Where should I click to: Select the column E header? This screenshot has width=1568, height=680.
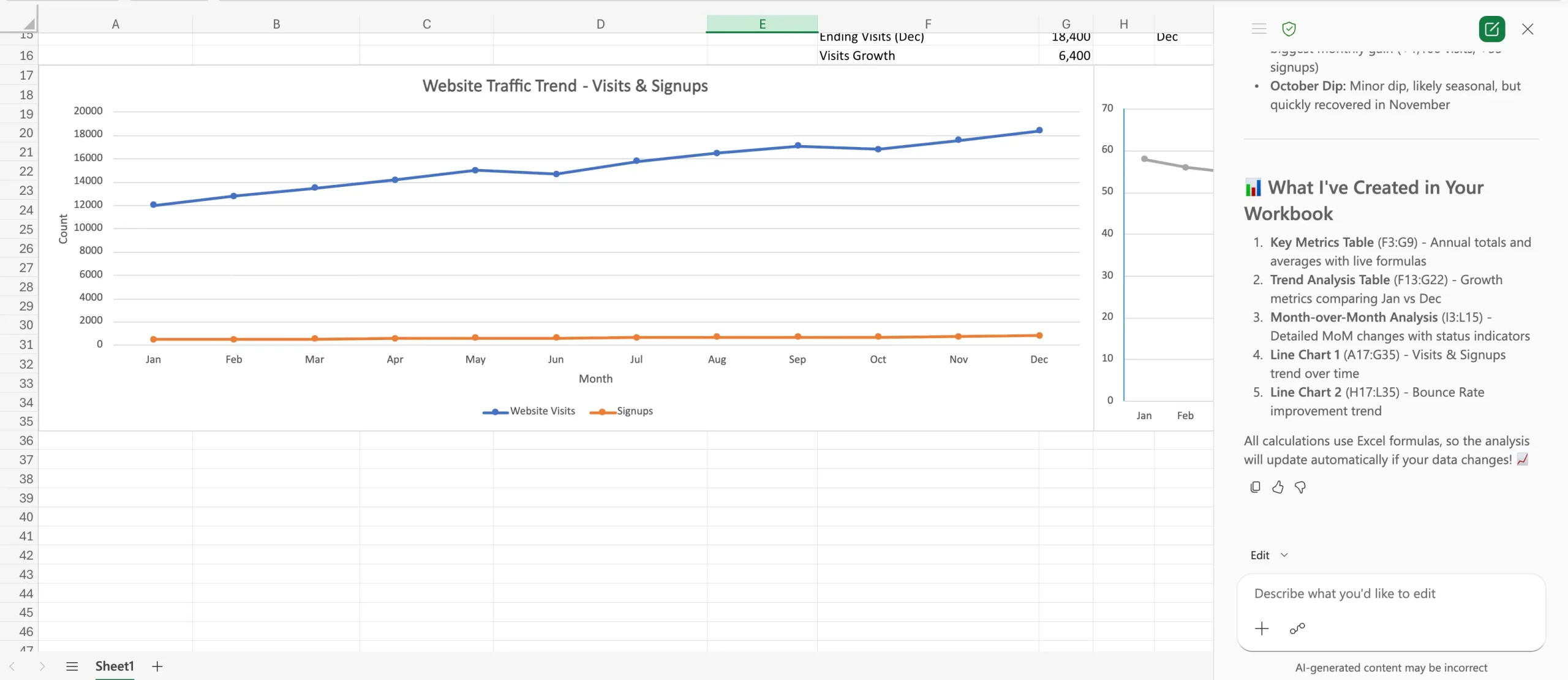(762, 24)
